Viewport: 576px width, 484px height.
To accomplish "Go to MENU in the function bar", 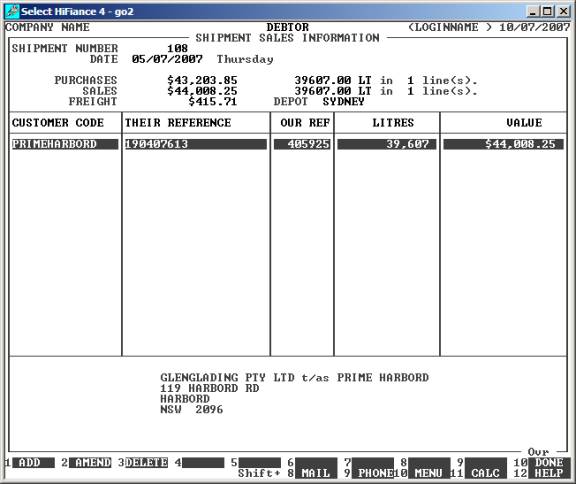I will [429, 473].
